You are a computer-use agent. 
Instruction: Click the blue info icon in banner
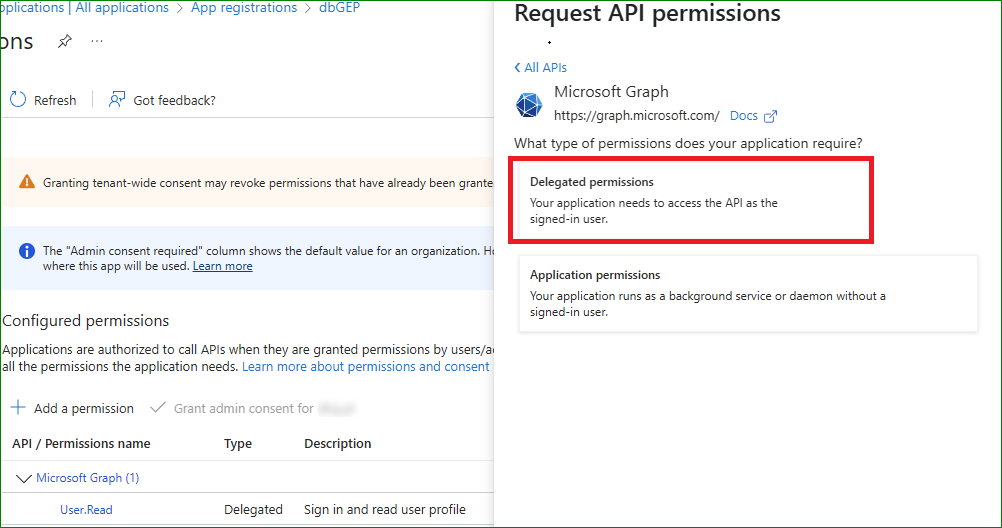click(27, 250)
